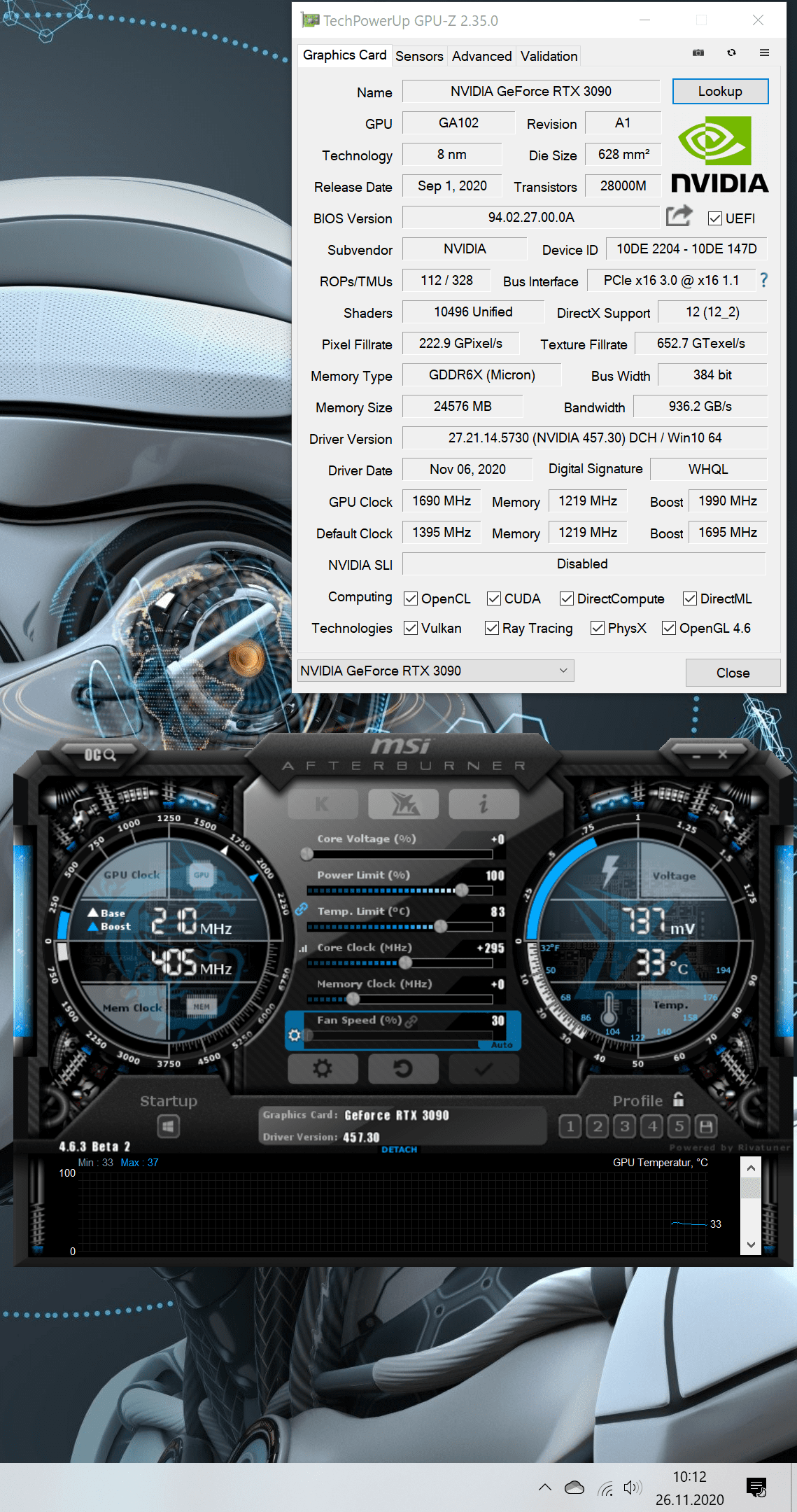Open the GPU selection dropdown in GPU-Z
This screenshot has width=797, height=1512.
436,671
